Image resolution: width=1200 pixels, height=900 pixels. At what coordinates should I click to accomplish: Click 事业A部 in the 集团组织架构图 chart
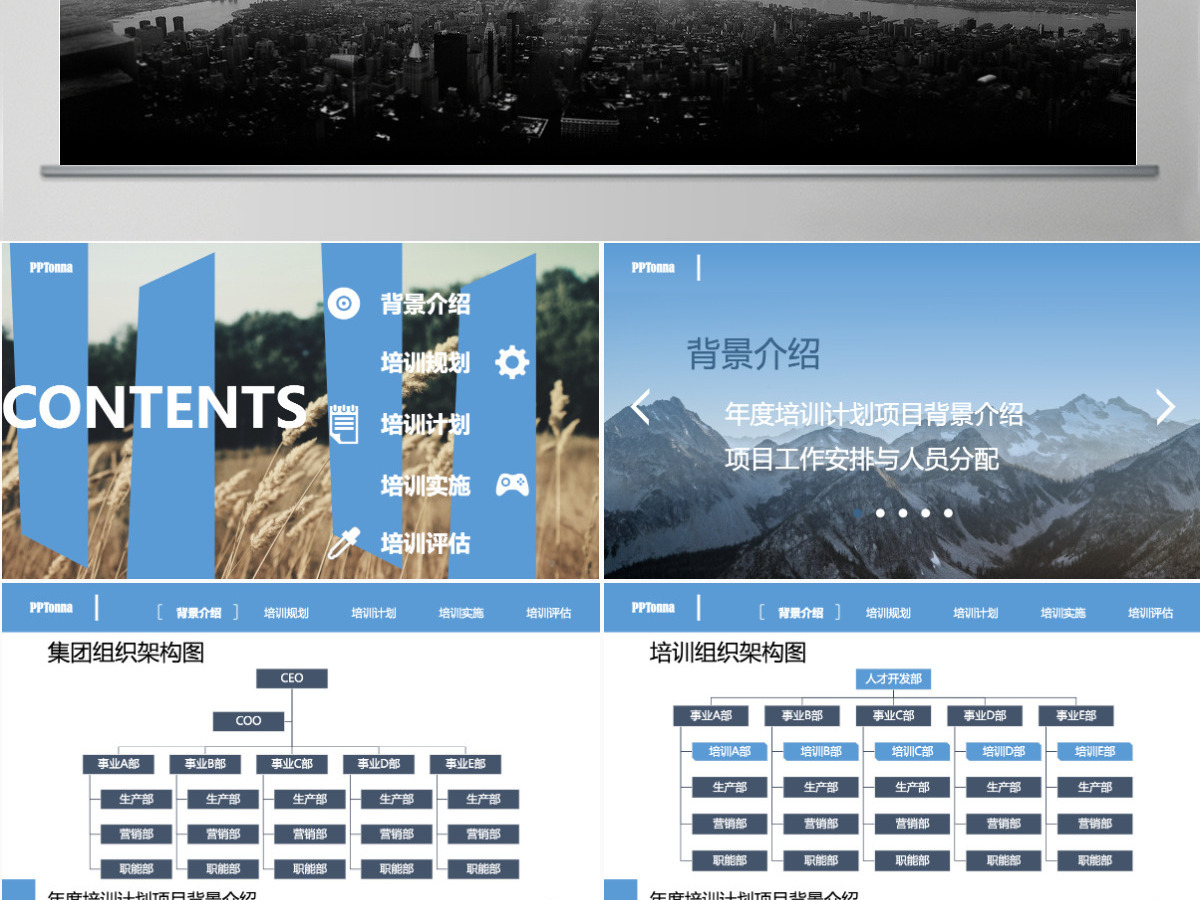(118, 764)
